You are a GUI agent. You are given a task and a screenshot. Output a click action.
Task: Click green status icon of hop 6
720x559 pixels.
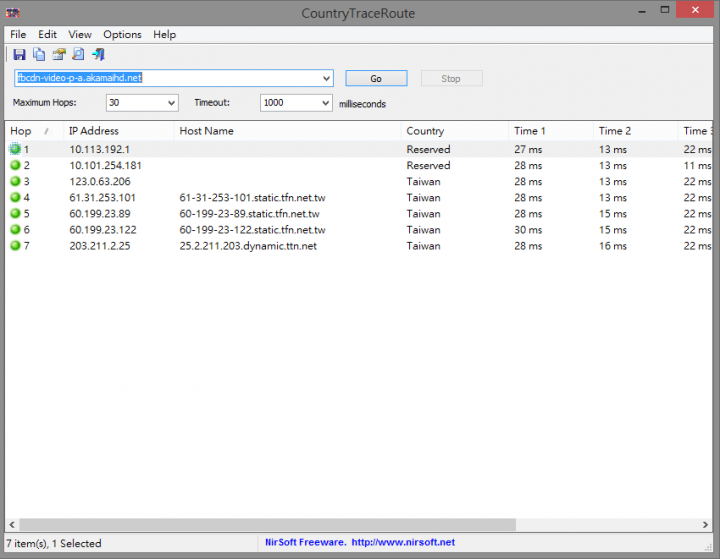tap(15, 229)
